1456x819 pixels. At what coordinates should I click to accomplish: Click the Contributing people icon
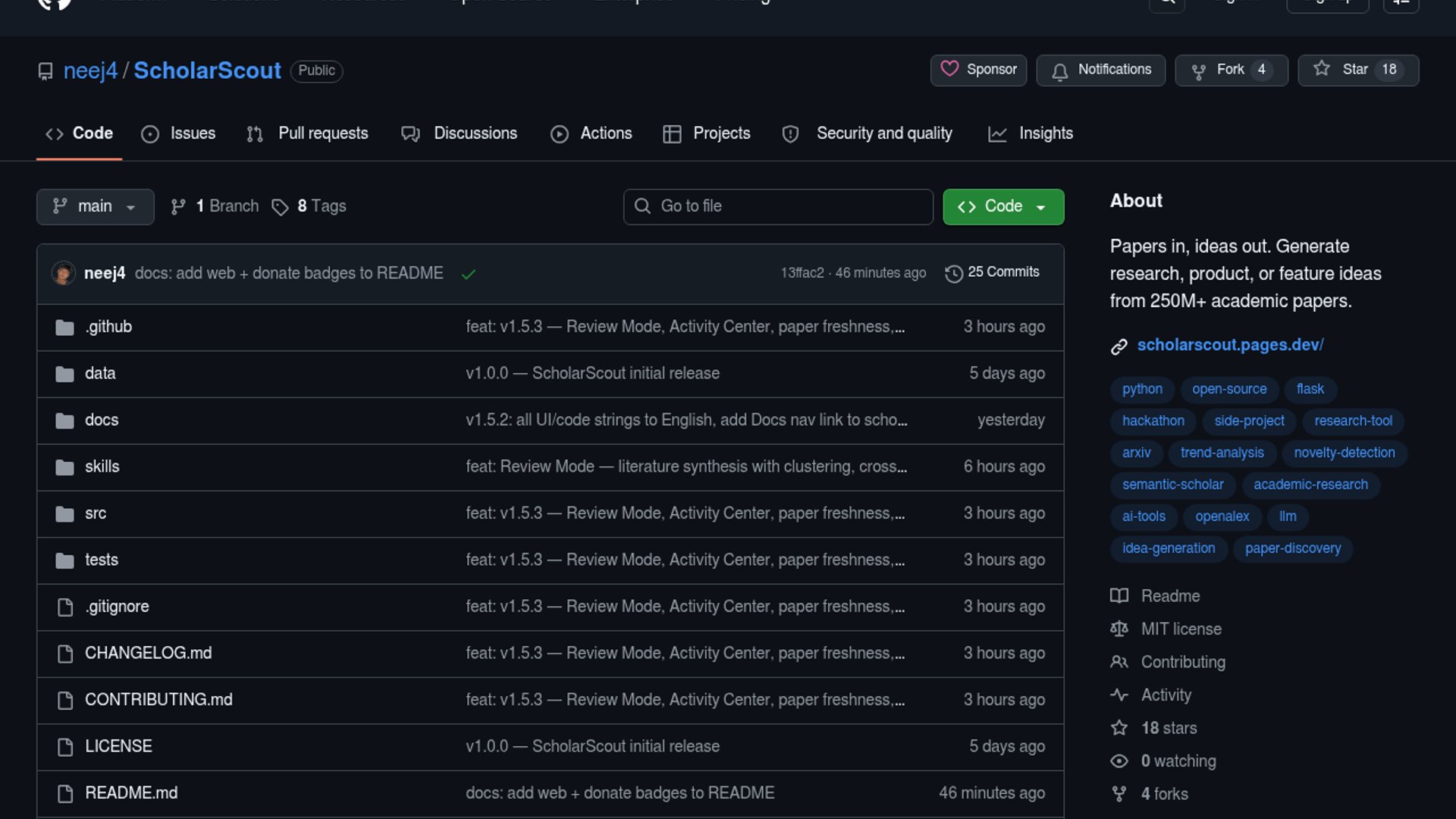pyautogui.click(x=1119, y=662)
